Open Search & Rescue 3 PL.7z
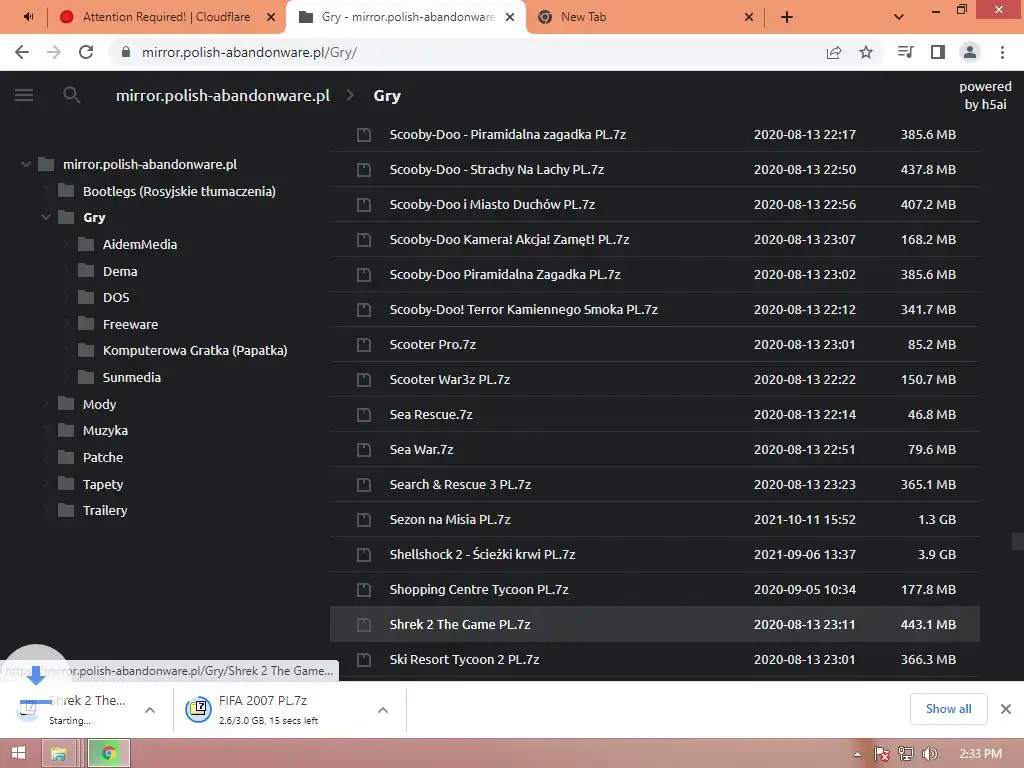Viewport: 1024px width, 768px height. pos(654,485)
